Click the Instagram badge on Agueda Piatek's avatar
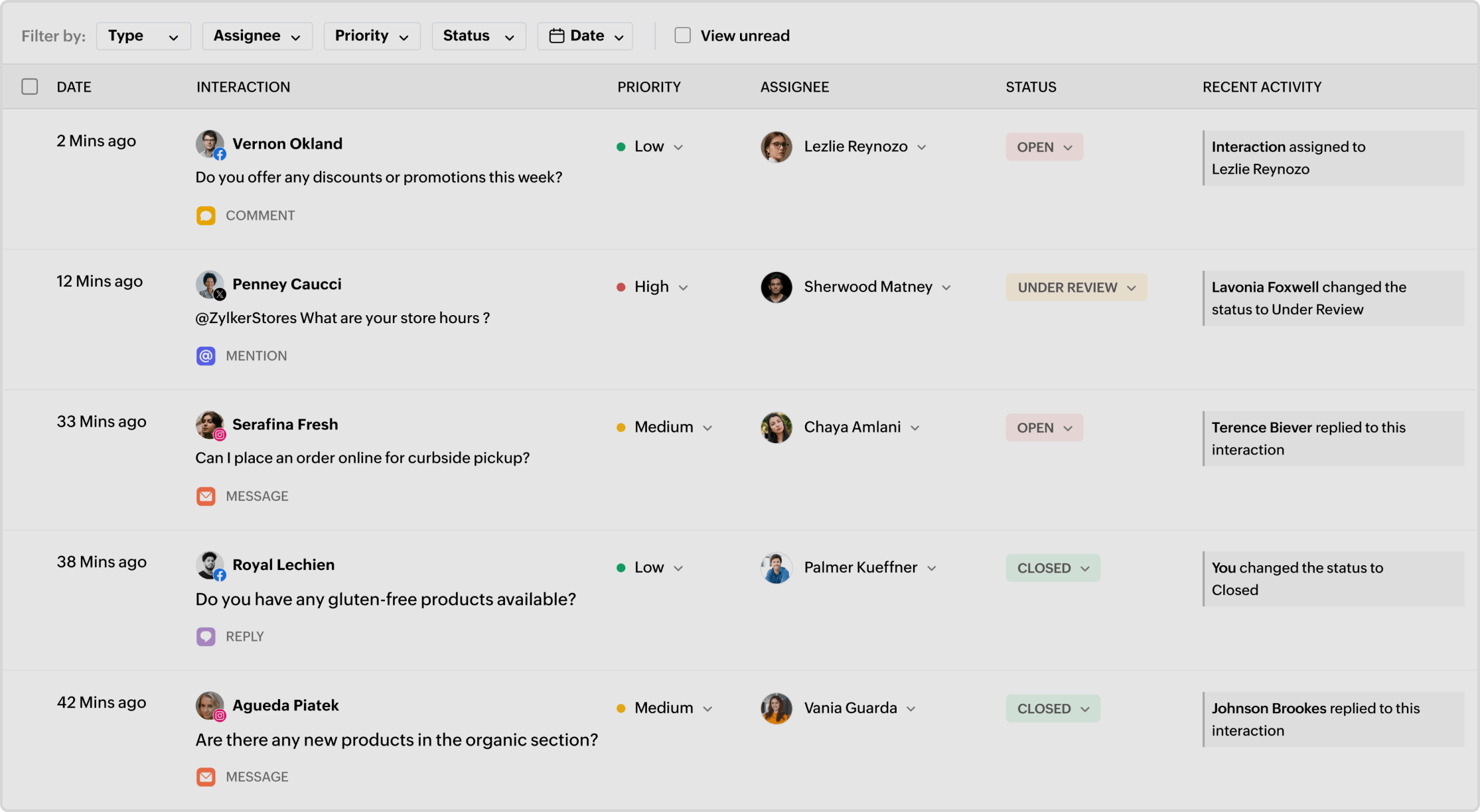This screenshot has height=812, width=1480. 220,716
